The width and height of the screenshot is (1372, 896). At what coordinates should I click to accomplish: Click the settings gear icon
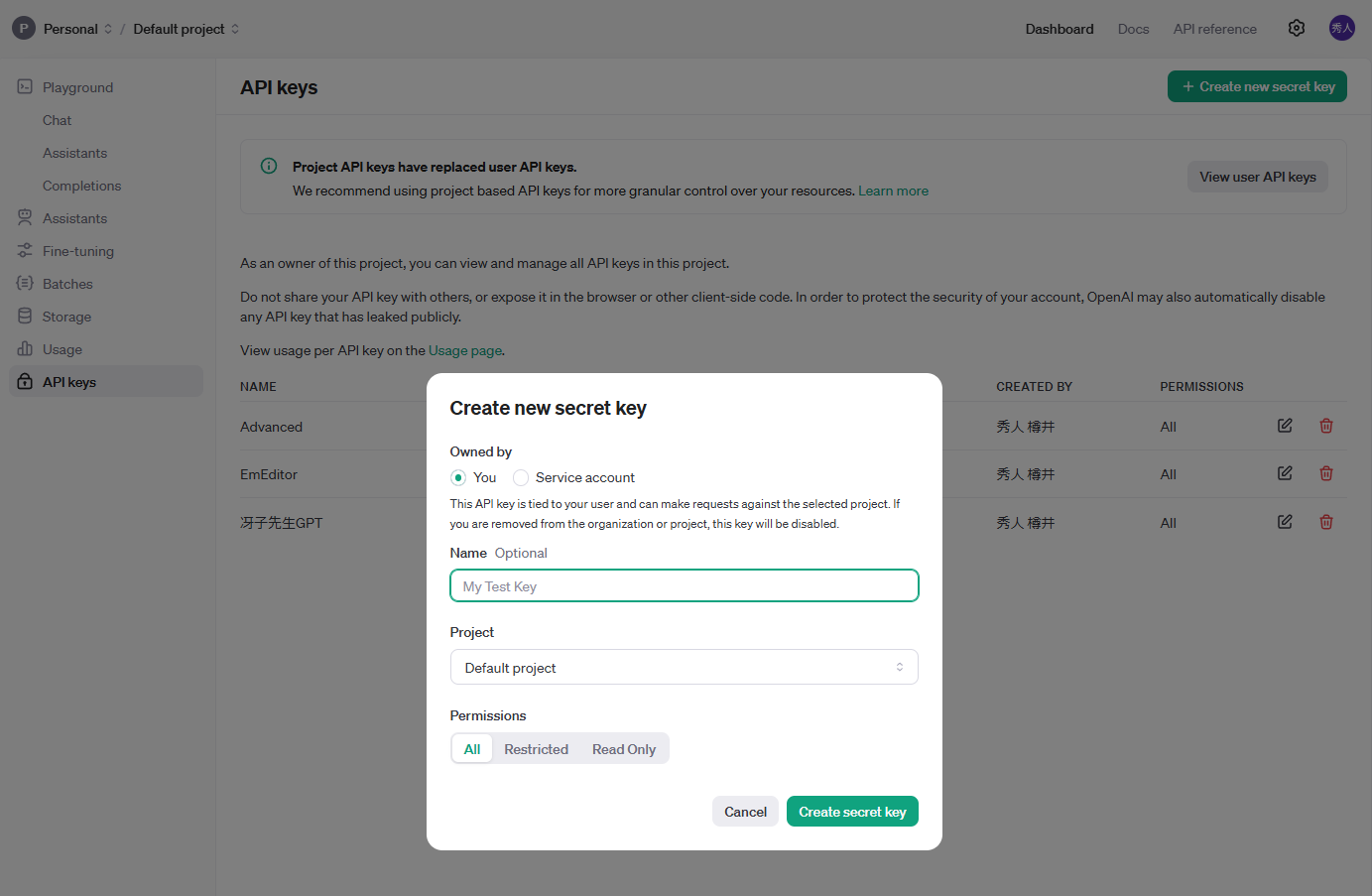1297,28
